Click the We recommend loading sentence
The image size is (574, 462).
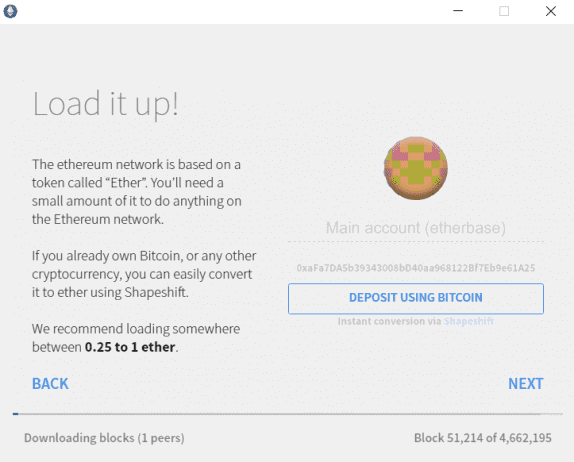click(136, 338)
